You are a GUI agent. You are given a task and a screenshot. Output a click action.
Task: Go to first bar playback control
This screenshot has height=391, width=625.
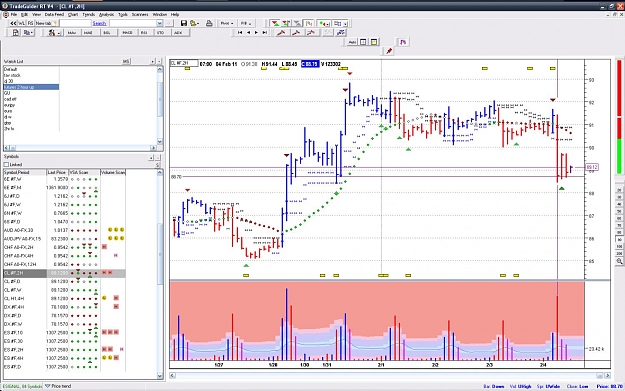[x=240, y=33]
